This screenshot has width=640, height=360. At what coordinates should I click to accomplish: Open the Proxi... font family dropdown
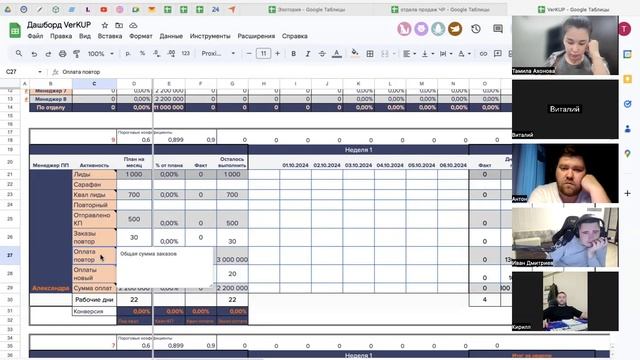click(x=218, y=53)
